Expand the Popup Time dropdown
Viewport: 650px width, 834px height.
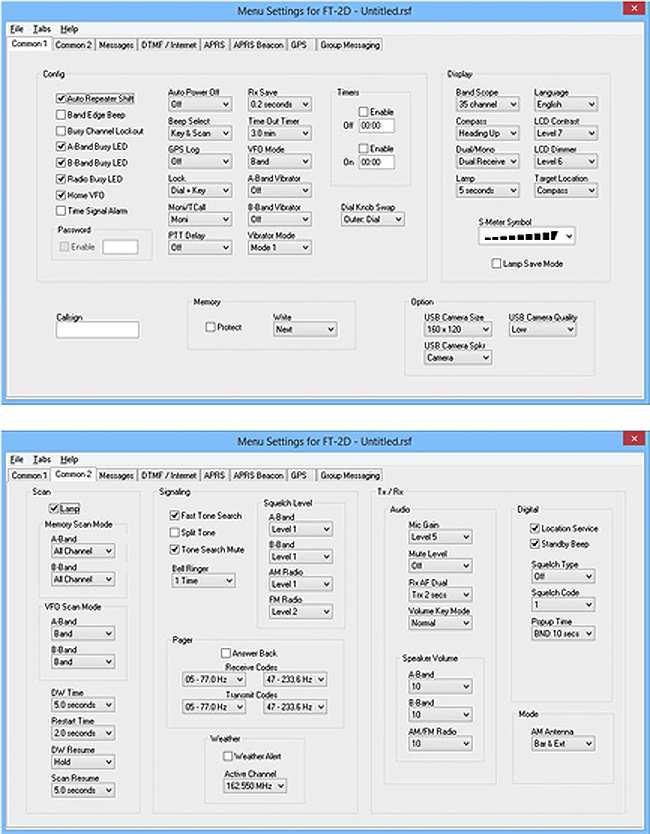pyautogui.click(x=564, y=633)
